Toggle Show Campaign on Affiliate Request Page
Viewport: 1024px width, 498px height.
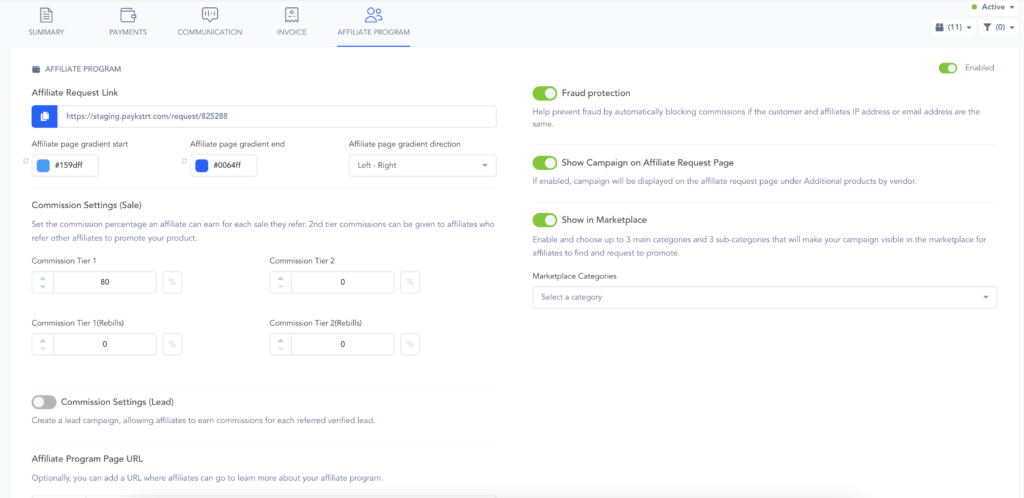pyautogui.click(x=545, y=163)
